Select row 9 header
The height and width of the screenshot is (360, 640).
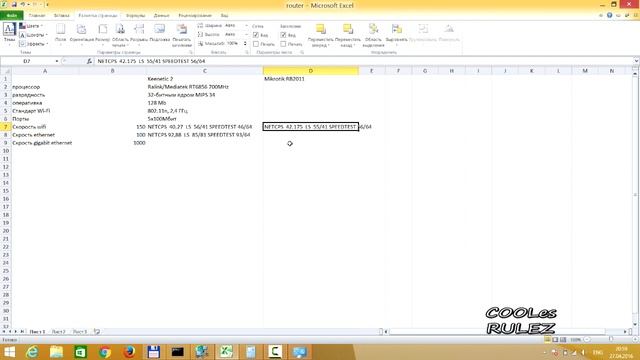pos(6,143)
